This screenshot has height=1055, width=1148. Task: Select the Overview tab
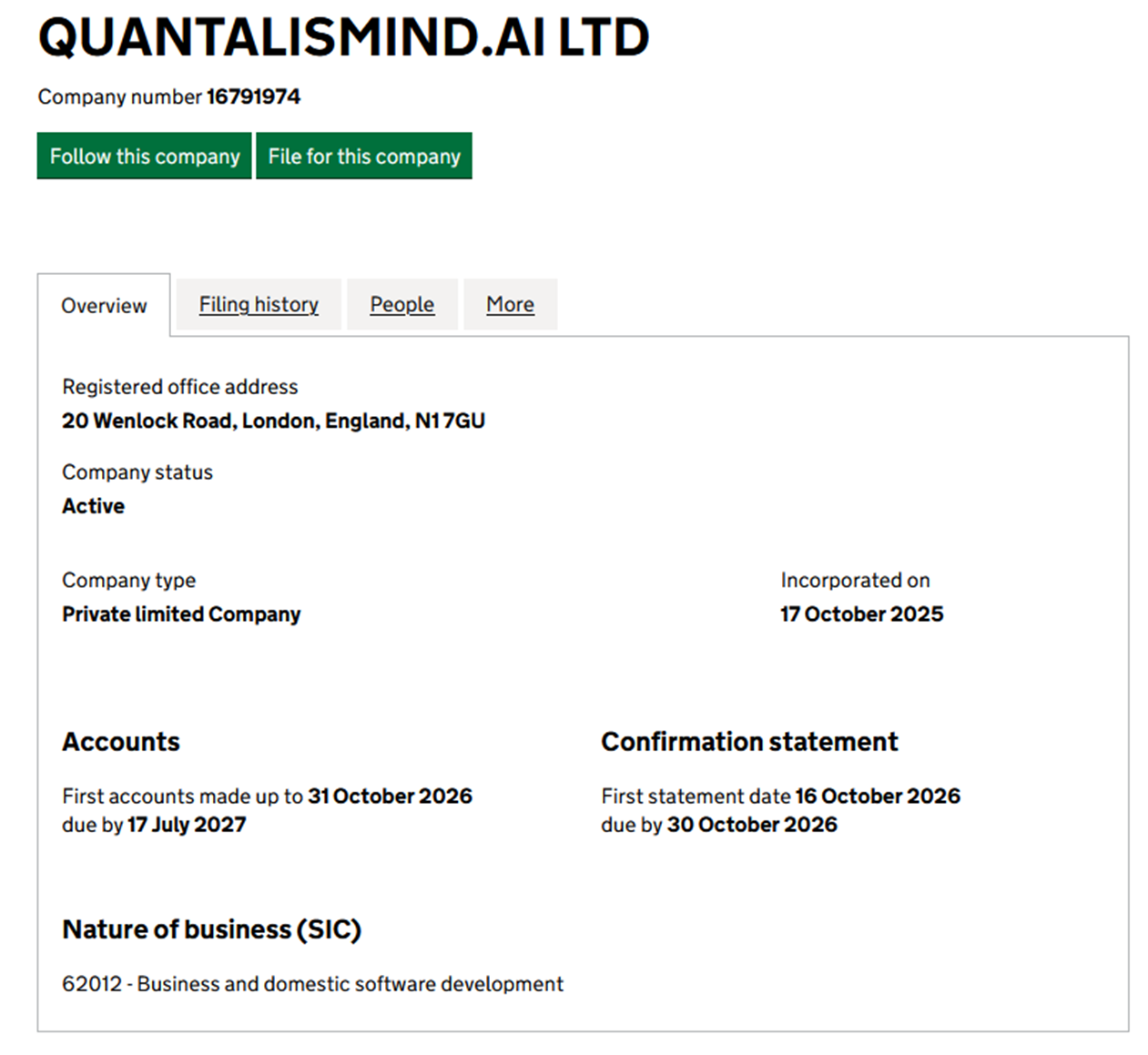[x=104, y=306]
